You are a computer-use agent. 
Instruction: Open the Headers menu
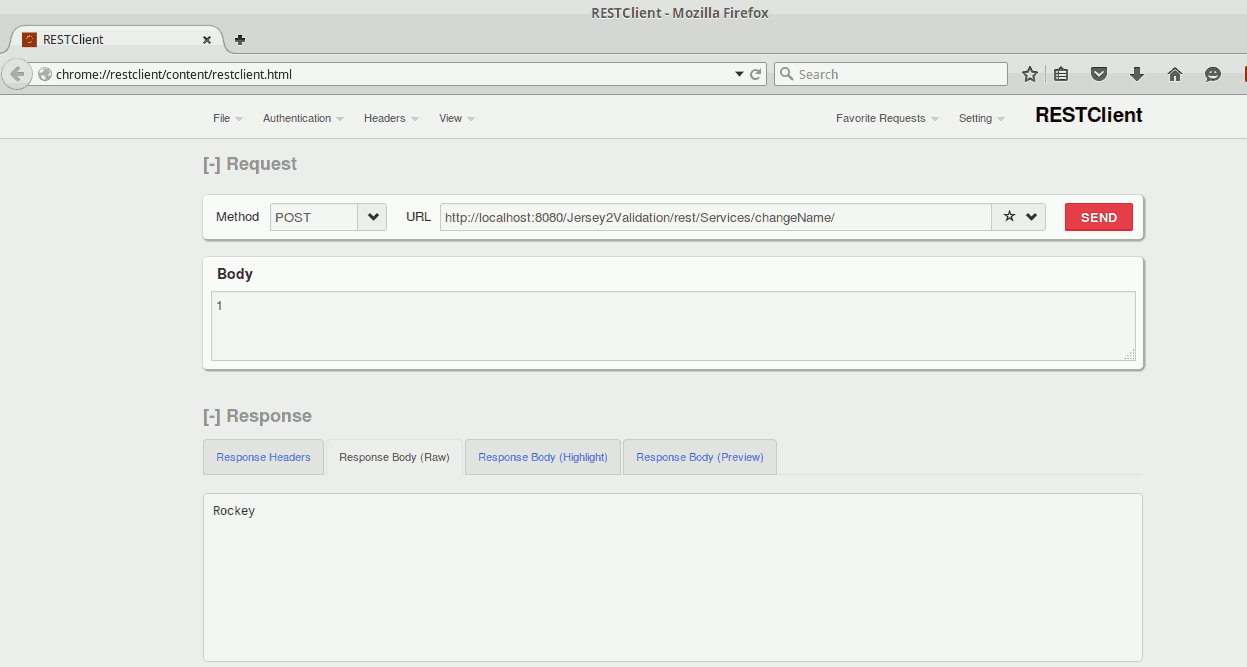[x=391, y=118]
